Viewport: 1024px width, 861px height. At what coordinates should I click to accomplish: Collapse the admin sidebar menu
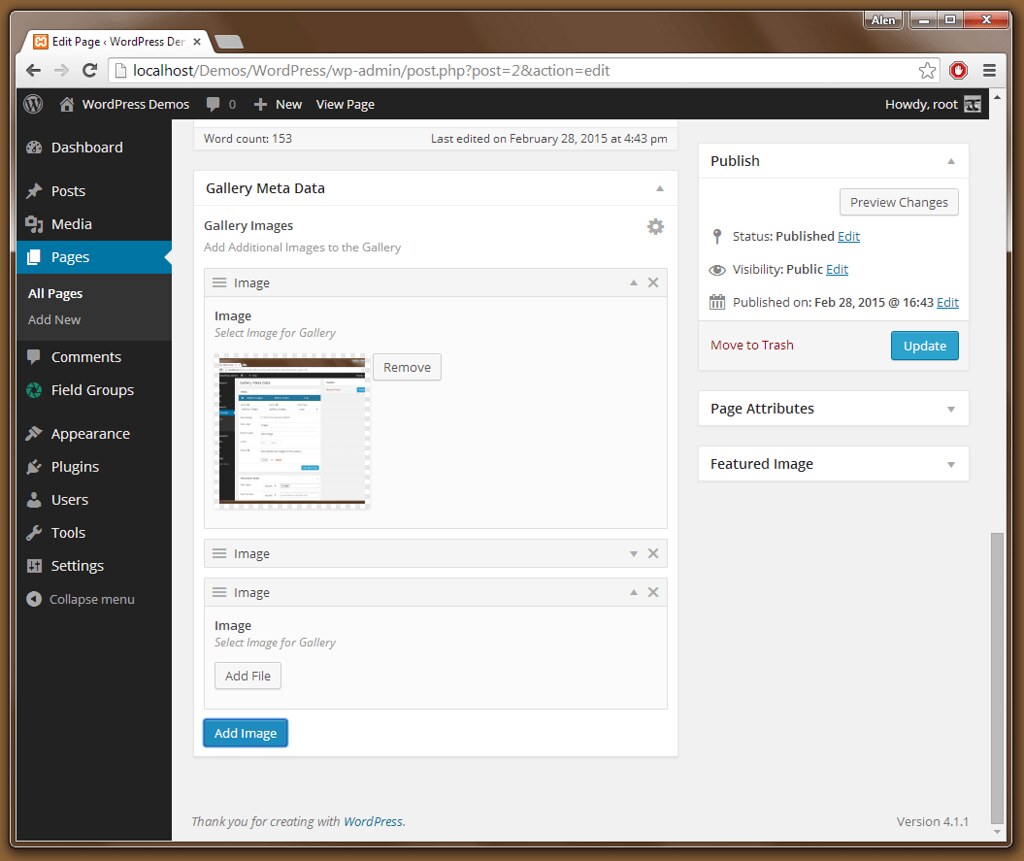[x=80, y=599]
